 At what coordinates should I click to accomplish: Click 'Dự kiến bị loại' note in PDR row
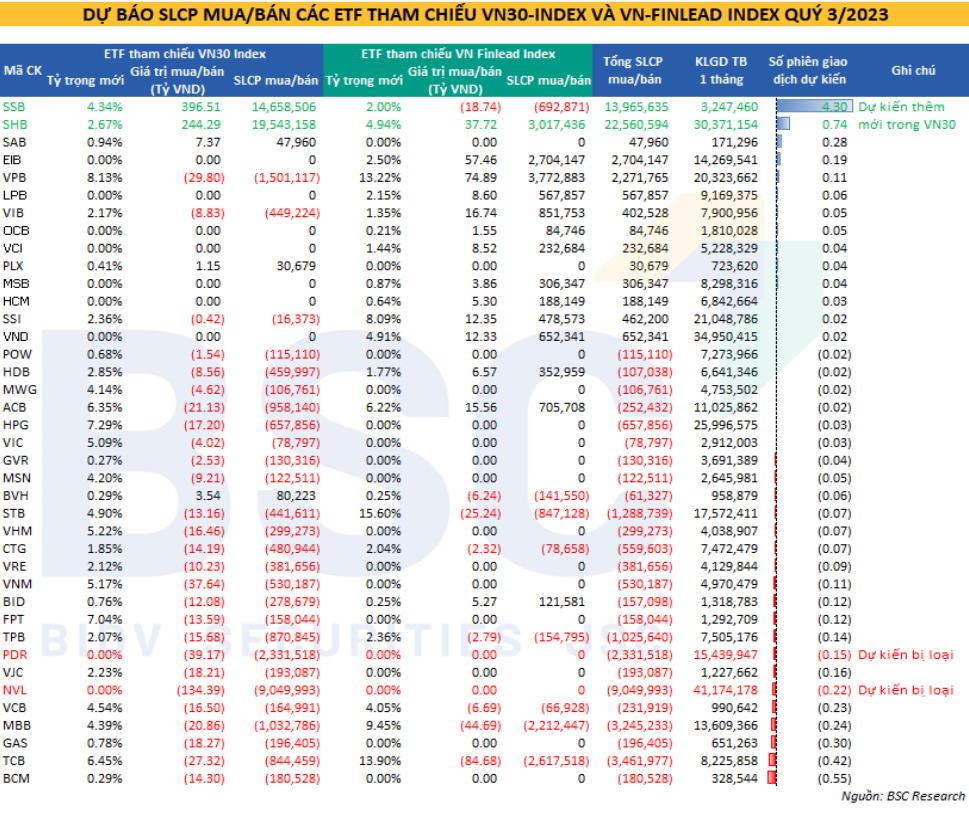pos(905,655)
